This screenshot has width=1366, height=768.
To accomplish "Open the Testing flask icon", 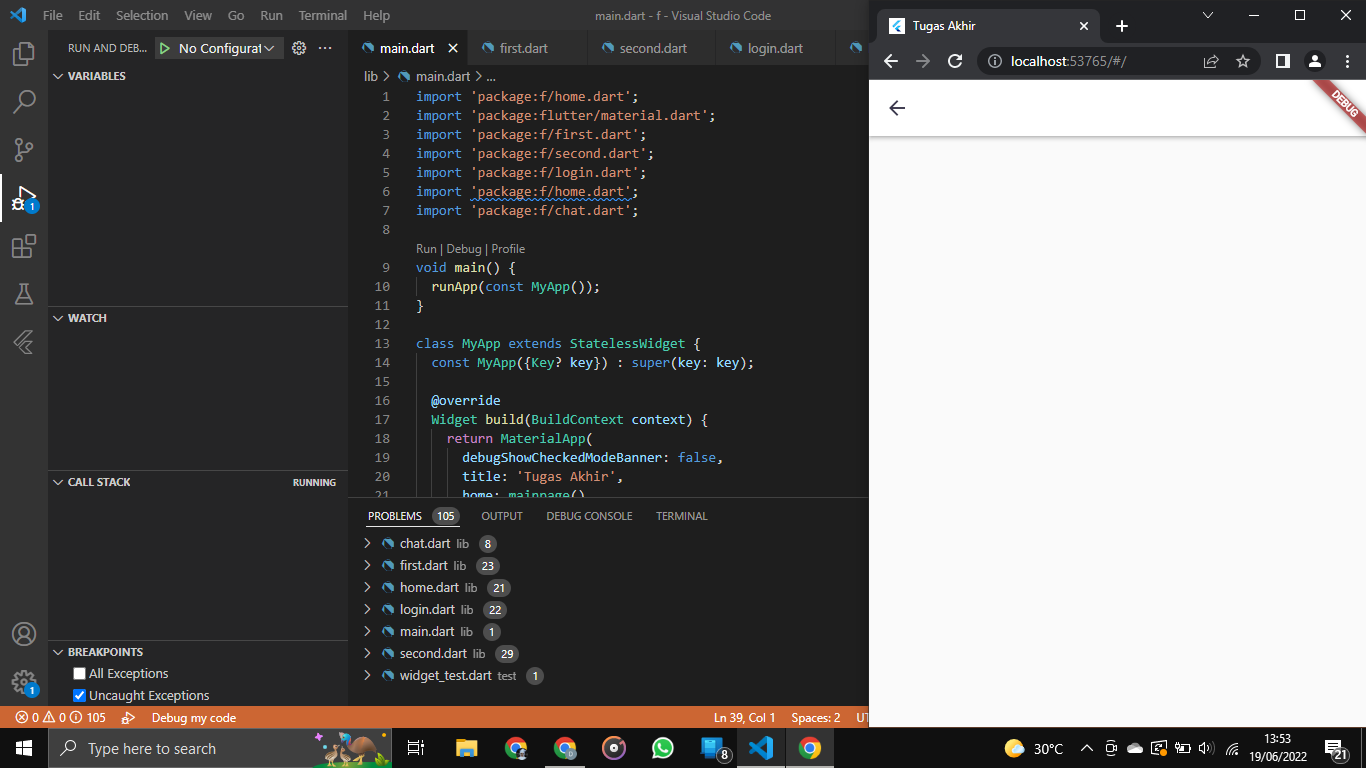I will (x=24, y=294).
